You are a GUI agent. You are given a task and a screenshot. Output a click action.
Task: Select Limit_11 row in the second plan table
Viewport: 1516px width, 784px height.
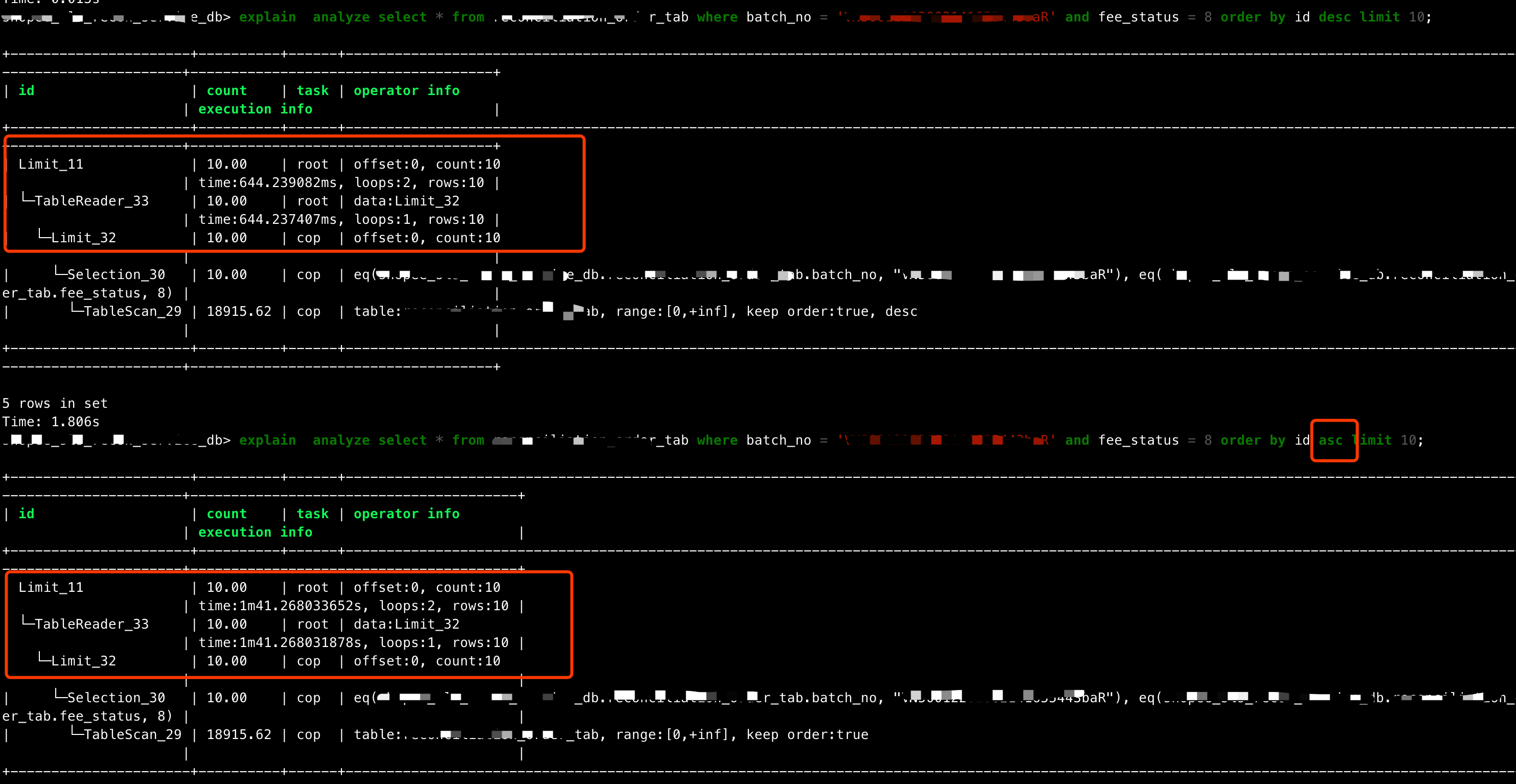tap(51, 587)
